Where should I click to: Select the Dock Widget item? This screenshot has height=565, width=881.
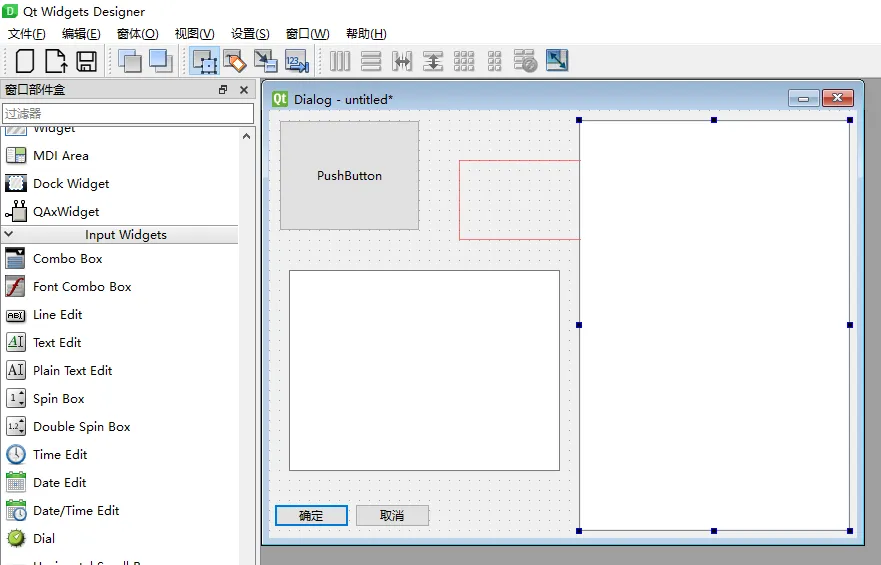(71, 184)
